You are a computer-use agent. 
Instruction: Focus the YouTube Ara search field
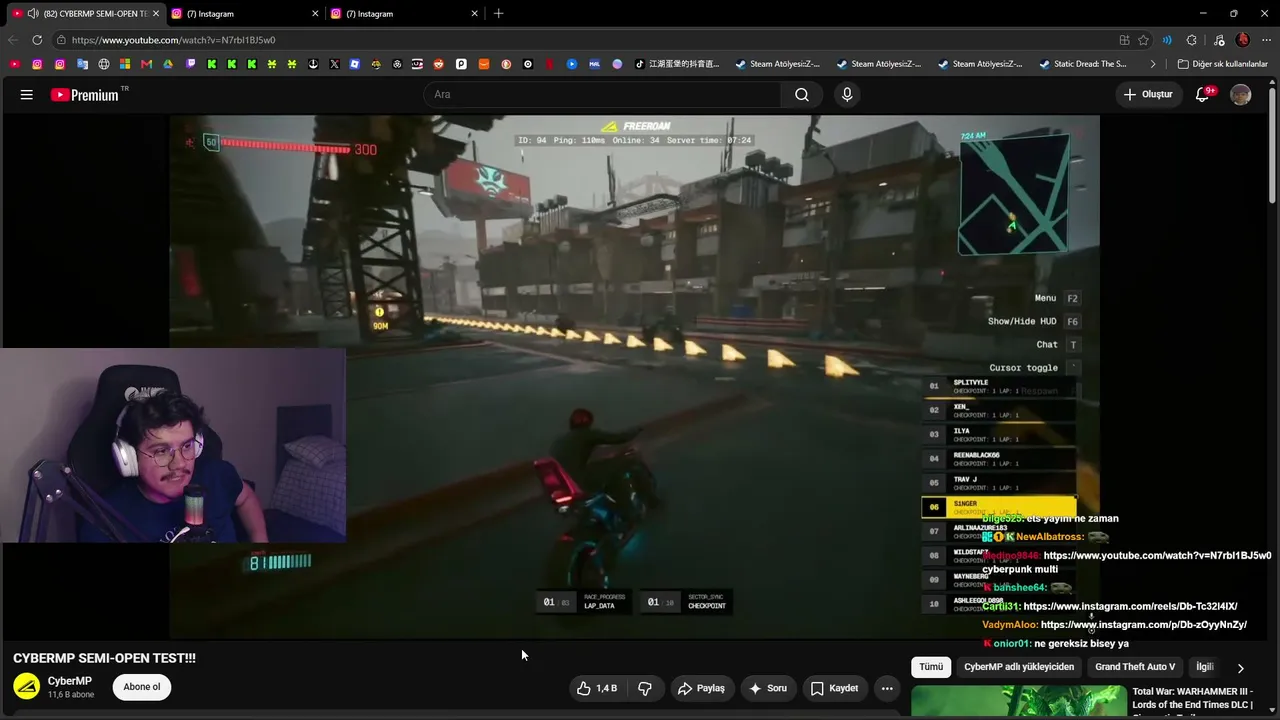pyautogui.click(x=602, y=95)
